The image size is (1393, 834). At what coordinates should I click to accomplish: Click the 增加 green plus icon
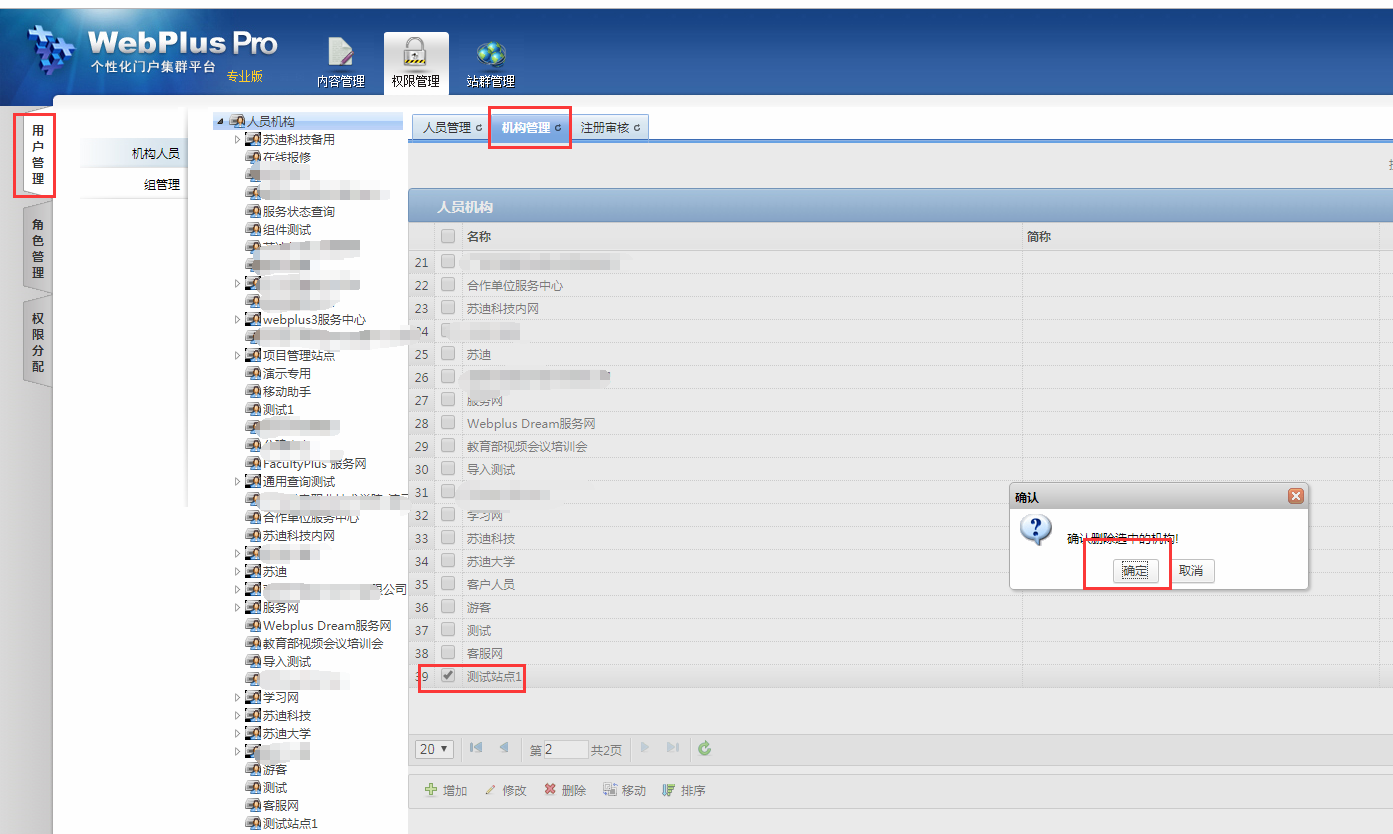tap(431, 790)
